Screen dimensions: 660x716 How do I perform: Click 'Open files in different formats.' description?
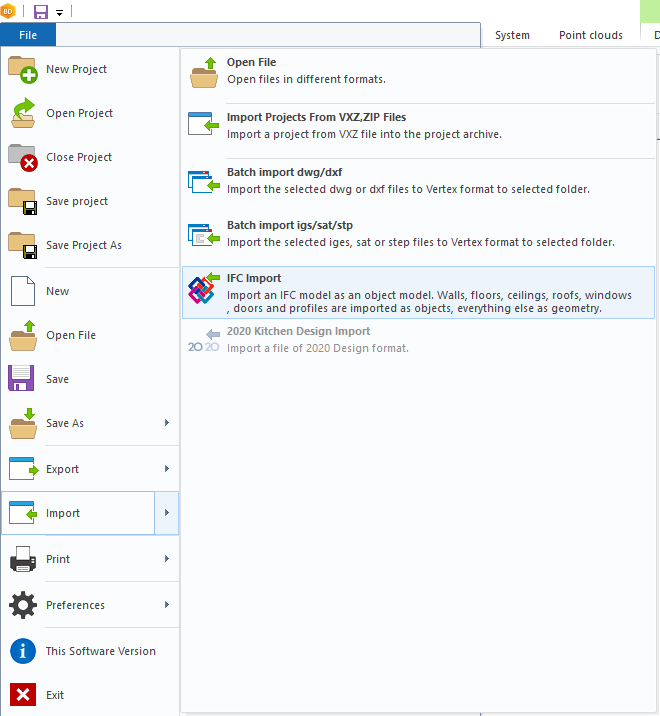[x=306, y=79]
